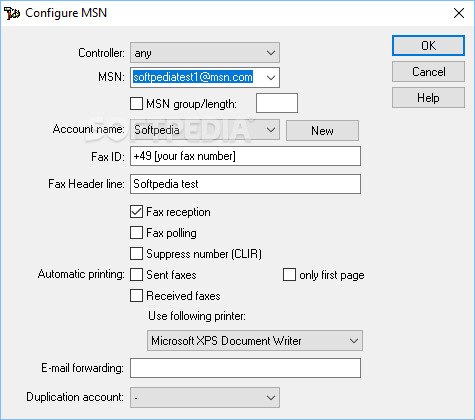Open the MSN address dropdown arrow
The width and height of the screenshot is (475, 420).
point(271,78)
